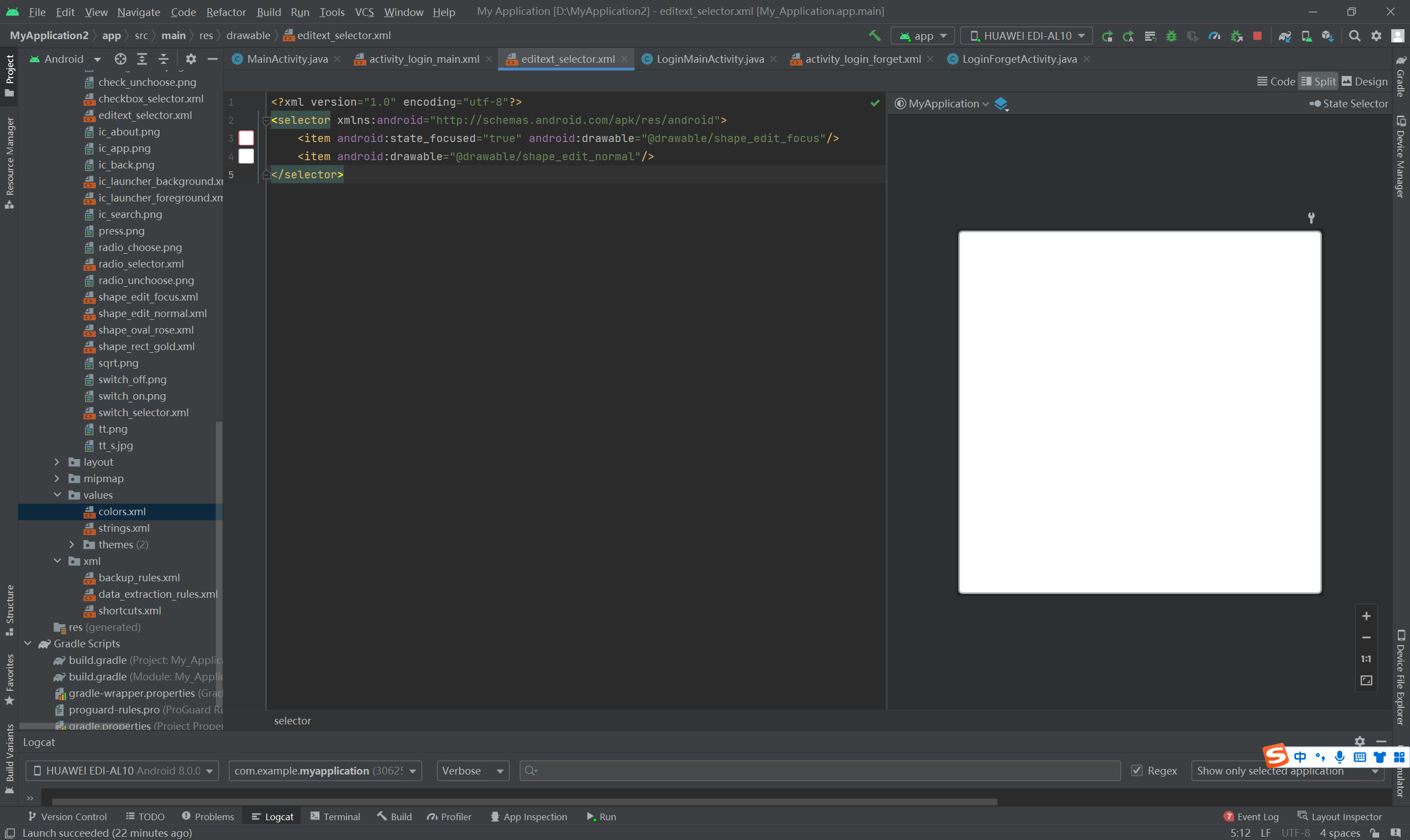Switch editor to Split view mode
This screenshot has width=1410, height=840.
[1318, 81]
